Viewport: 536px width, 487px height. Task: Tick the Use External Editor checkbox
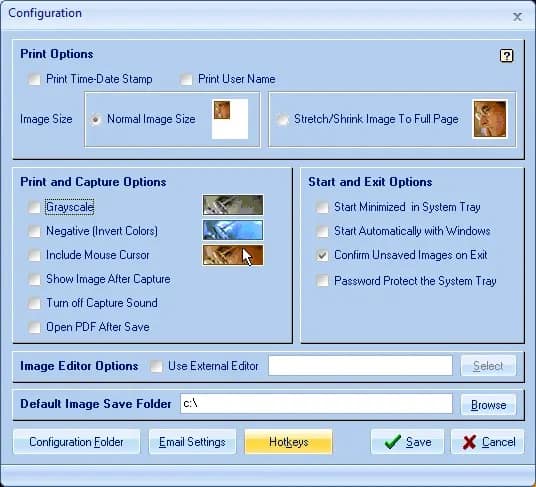pyautogui.click(x=156, y=366)
